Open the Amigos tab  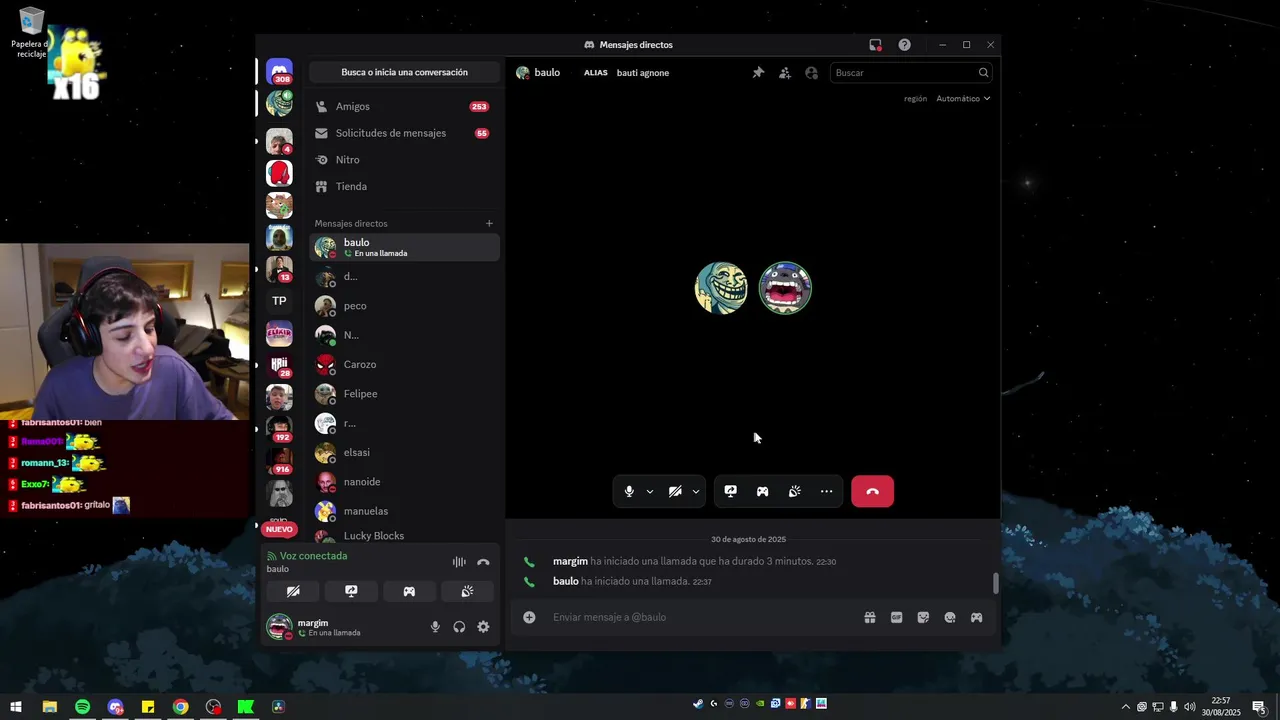click(x=404, y=106)
